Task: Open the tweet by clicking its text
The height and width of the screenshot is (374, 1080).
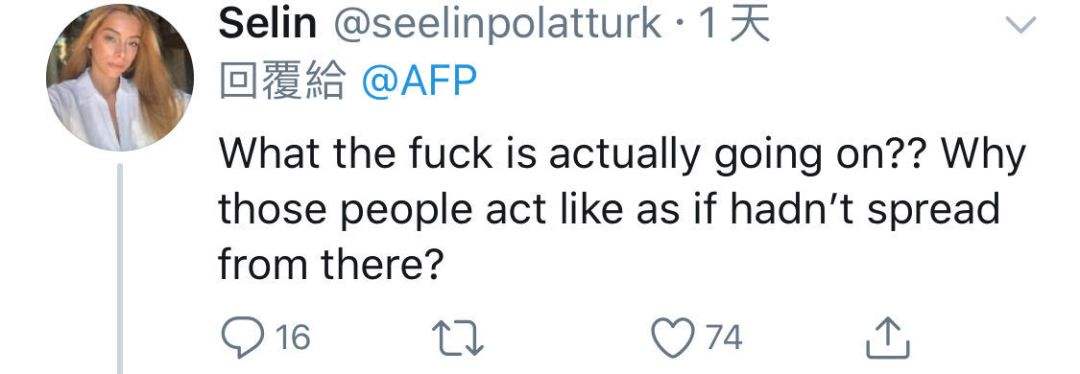Action: pos(622,209)
